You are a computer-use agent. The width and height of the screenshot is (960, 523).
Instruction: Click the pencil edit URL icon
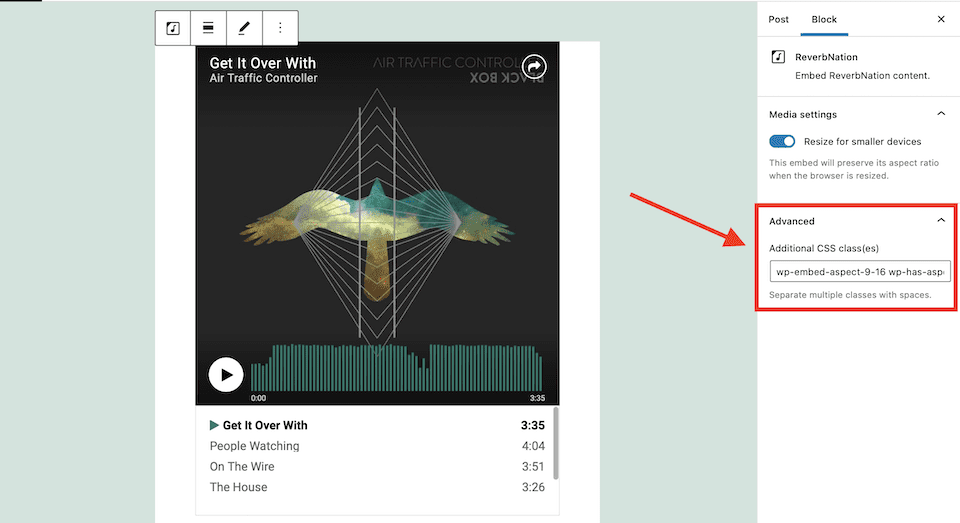244,28
